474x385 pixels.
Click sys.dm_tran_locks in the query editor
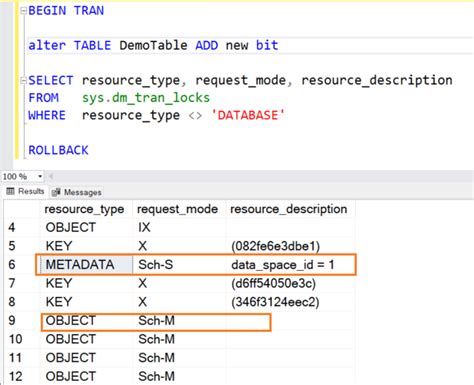pyautogui.click(x=146, y=98)
